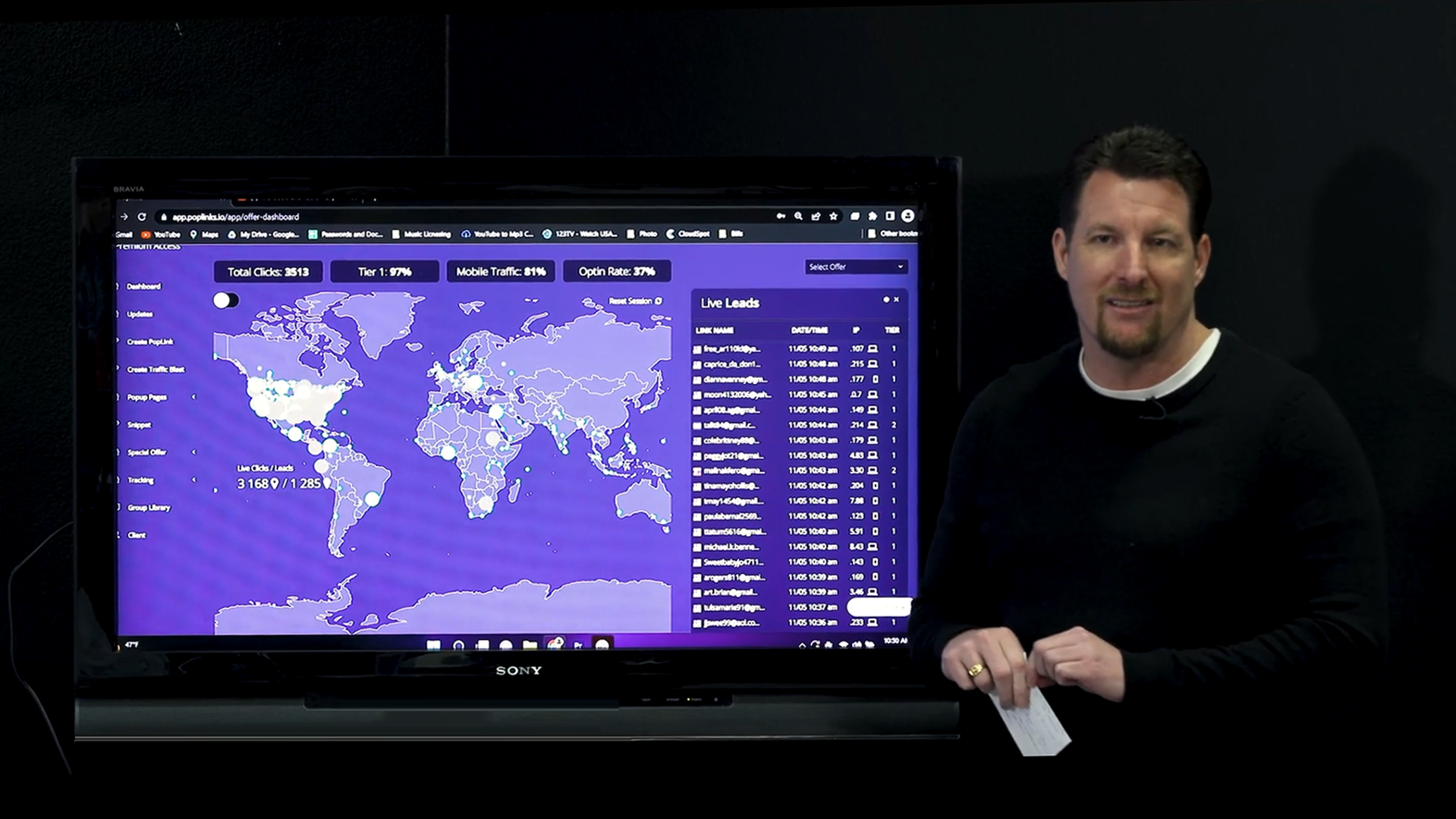Viewport: 1456px width, 819px height.
Task: Open Create PopLink in the sidebar
Action: coord(150,342)
